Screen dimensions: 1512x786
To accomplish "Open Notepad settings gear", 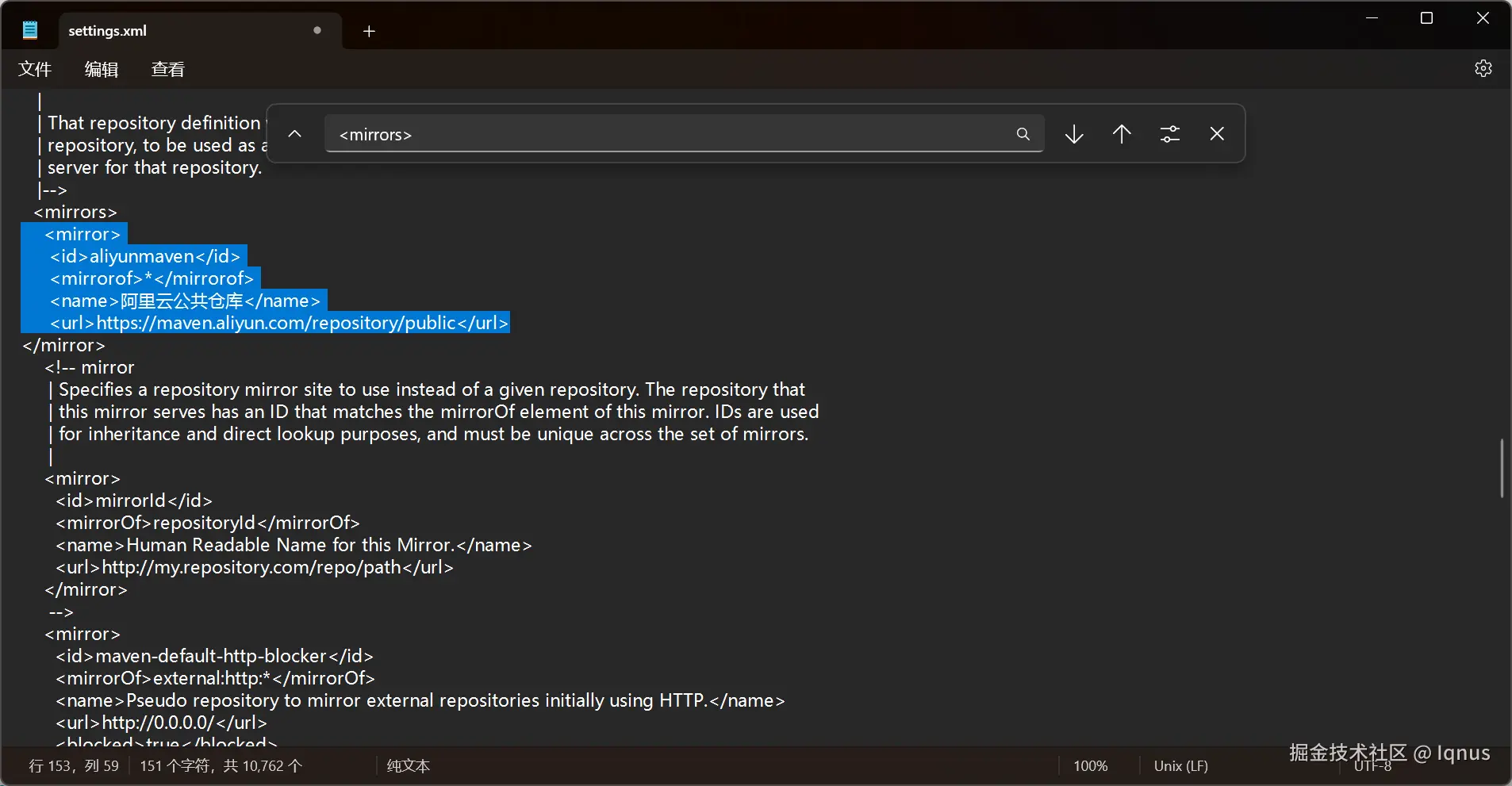I will click(x=1483, y=68).
